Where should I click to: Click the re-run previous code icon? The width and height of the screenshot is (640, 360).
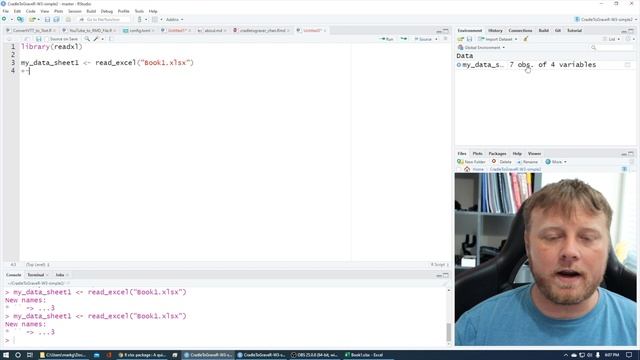tap(404, 39)
